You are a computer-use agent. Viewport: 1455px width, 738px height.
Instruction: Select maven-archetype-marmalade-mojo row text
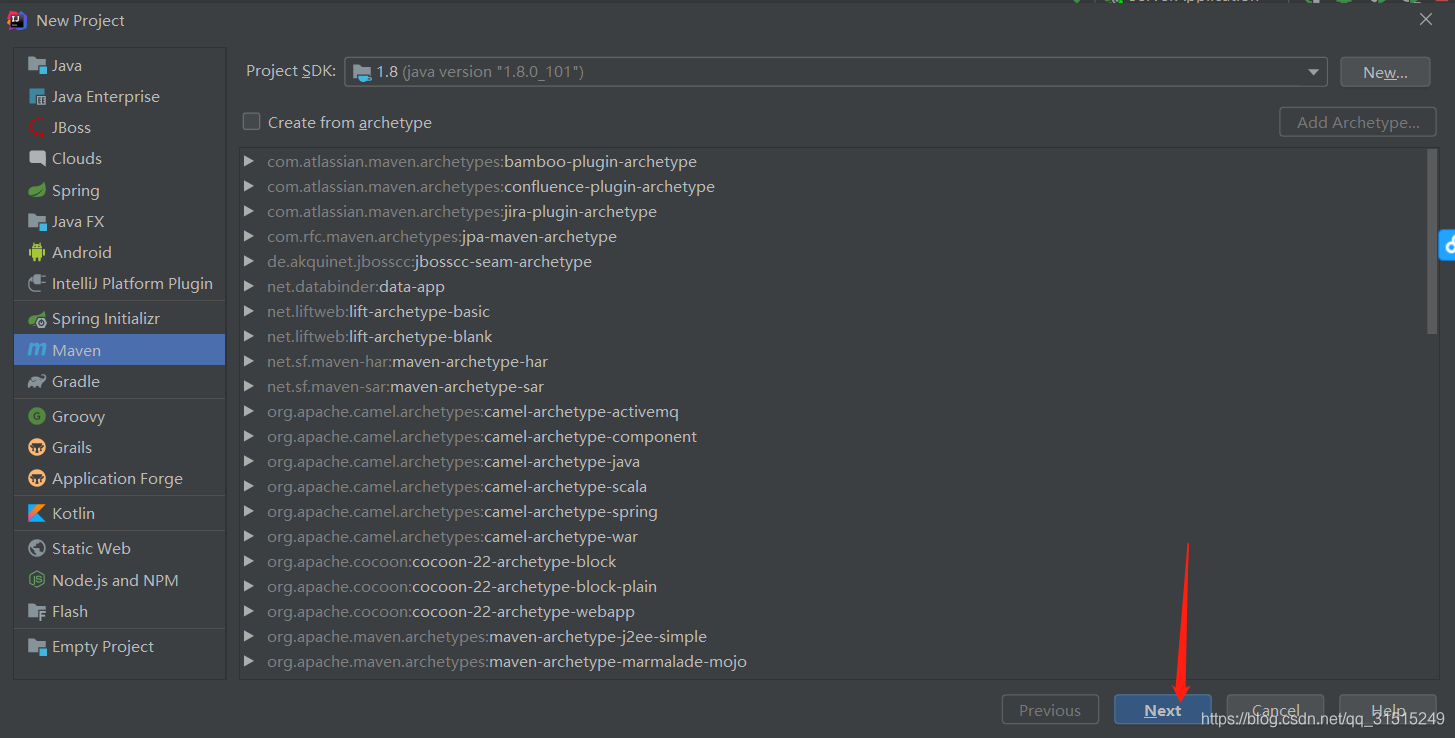click(507, 661)
